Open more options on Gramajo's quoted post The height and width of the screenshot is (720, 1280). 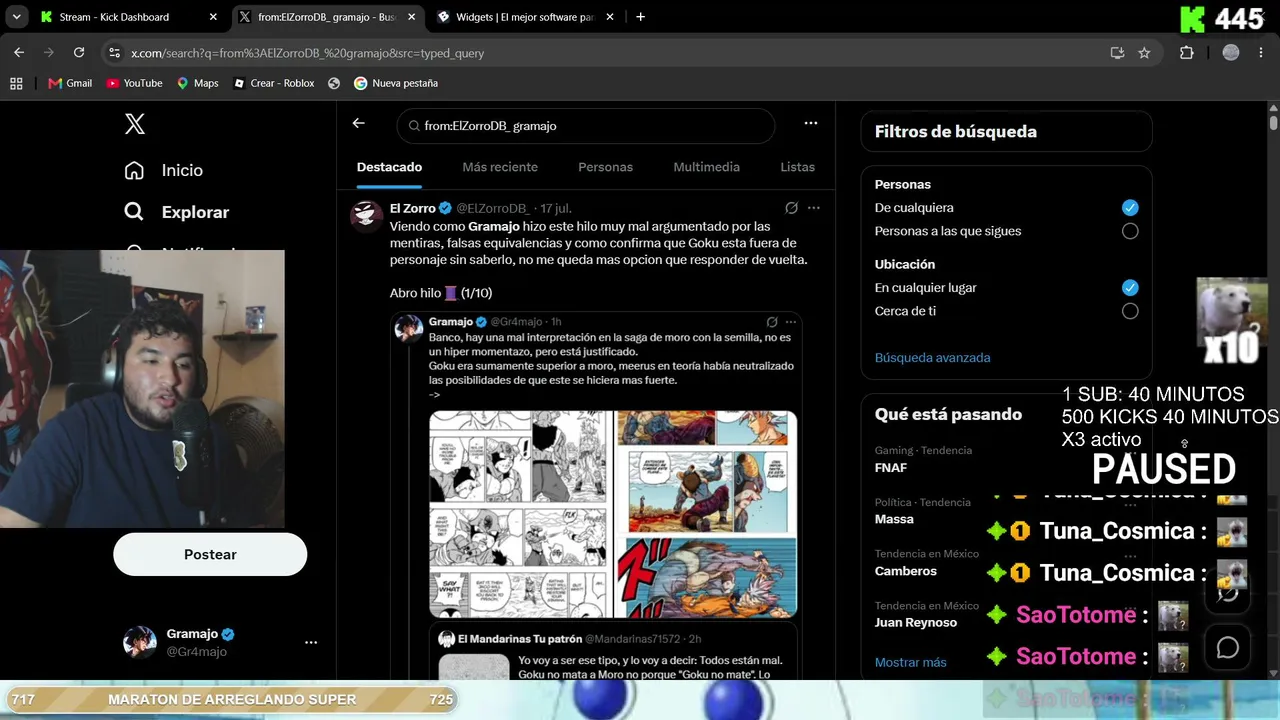(x=792, y=322)
